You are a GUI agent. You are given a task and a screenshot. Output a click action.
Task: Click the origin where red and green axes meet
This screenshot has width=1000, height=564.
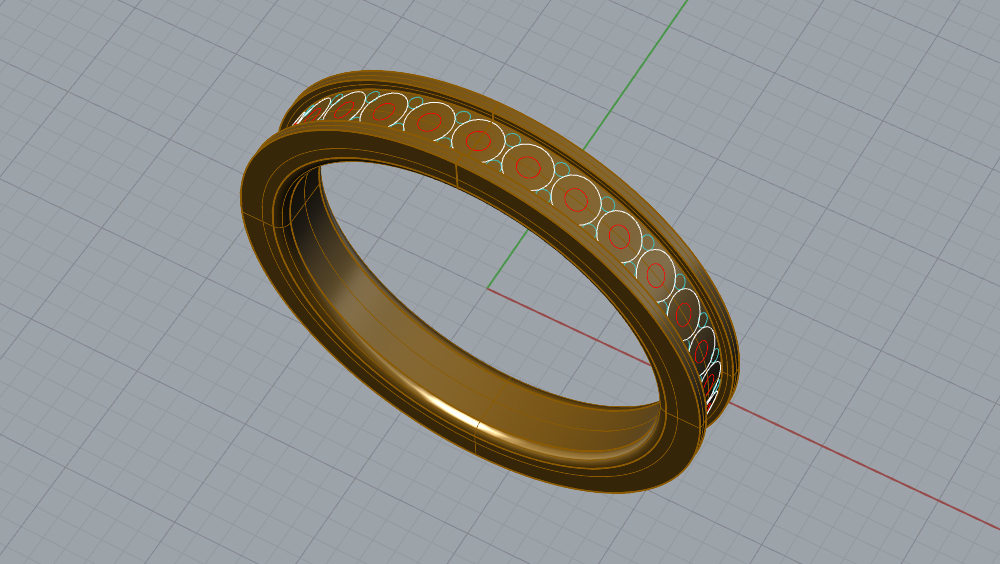[x=488, y=289]
